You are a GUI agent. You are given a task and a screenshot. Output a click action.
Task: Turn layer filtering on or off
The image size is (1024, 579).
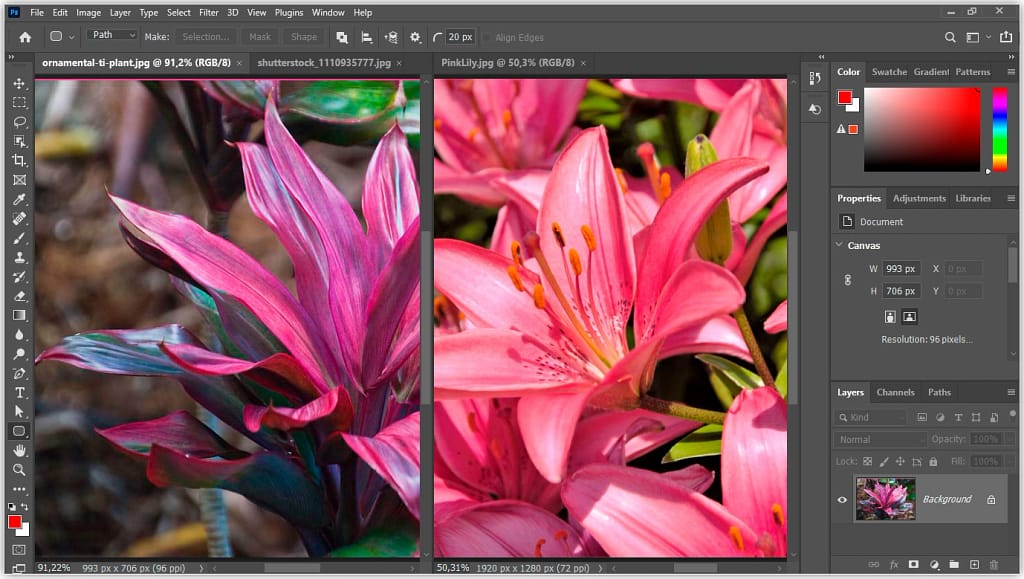tap(1013, 413)
